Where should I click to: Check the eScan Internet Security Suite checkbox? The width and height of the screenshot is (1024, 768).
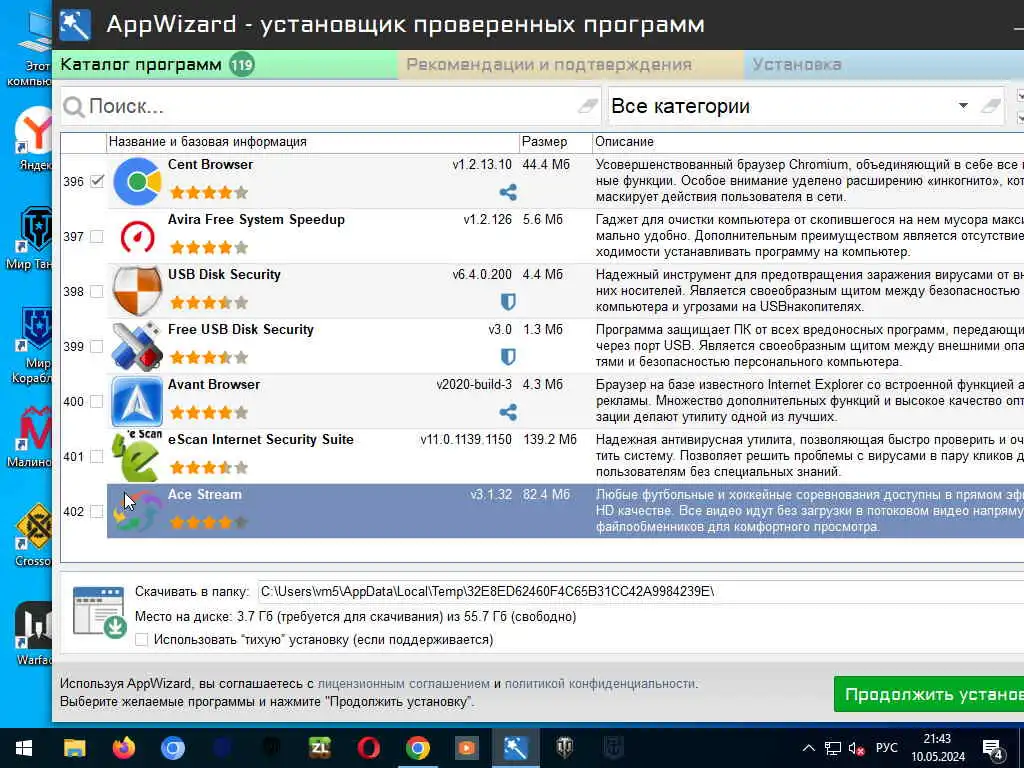[97, 456]
